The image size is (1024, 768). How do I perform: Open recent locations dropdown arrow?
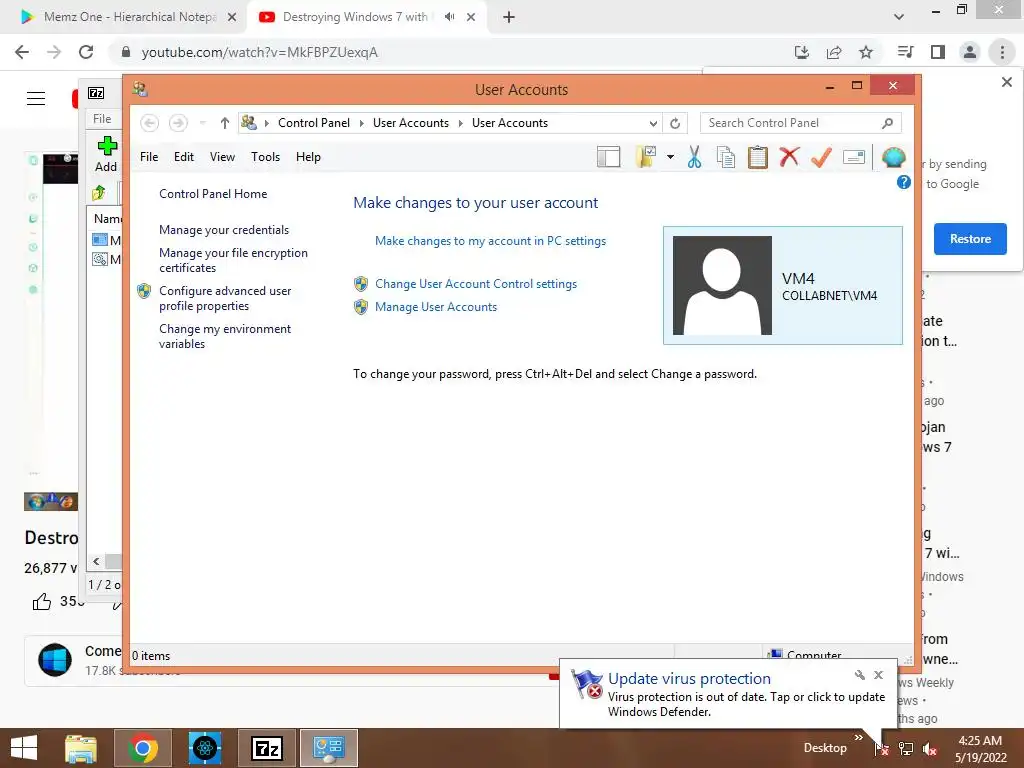(x=202, y=123)
